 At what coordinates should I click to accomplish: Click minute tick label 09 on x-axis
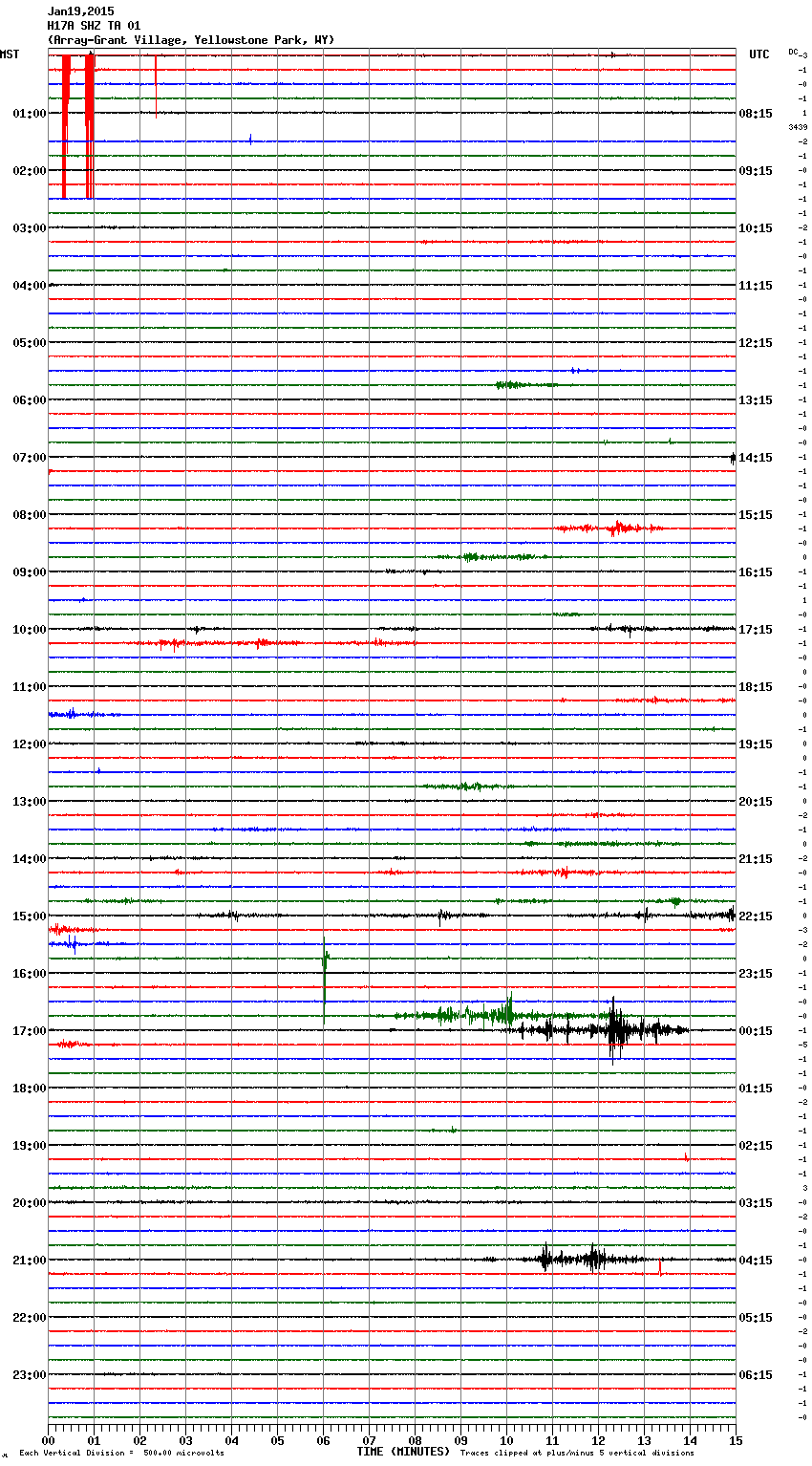point(461,1440)
